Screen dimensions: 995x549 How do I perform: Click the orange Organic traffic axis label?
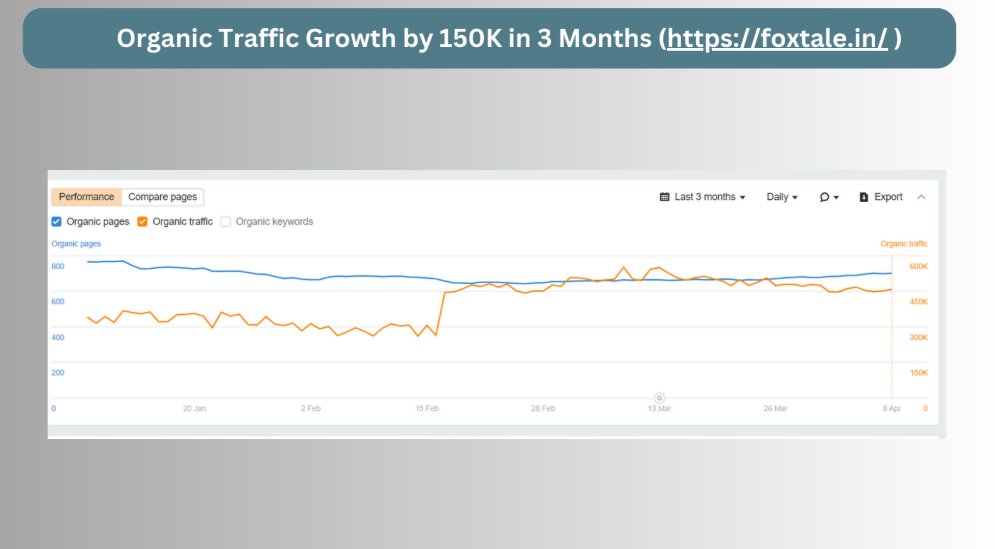(903, 243)
